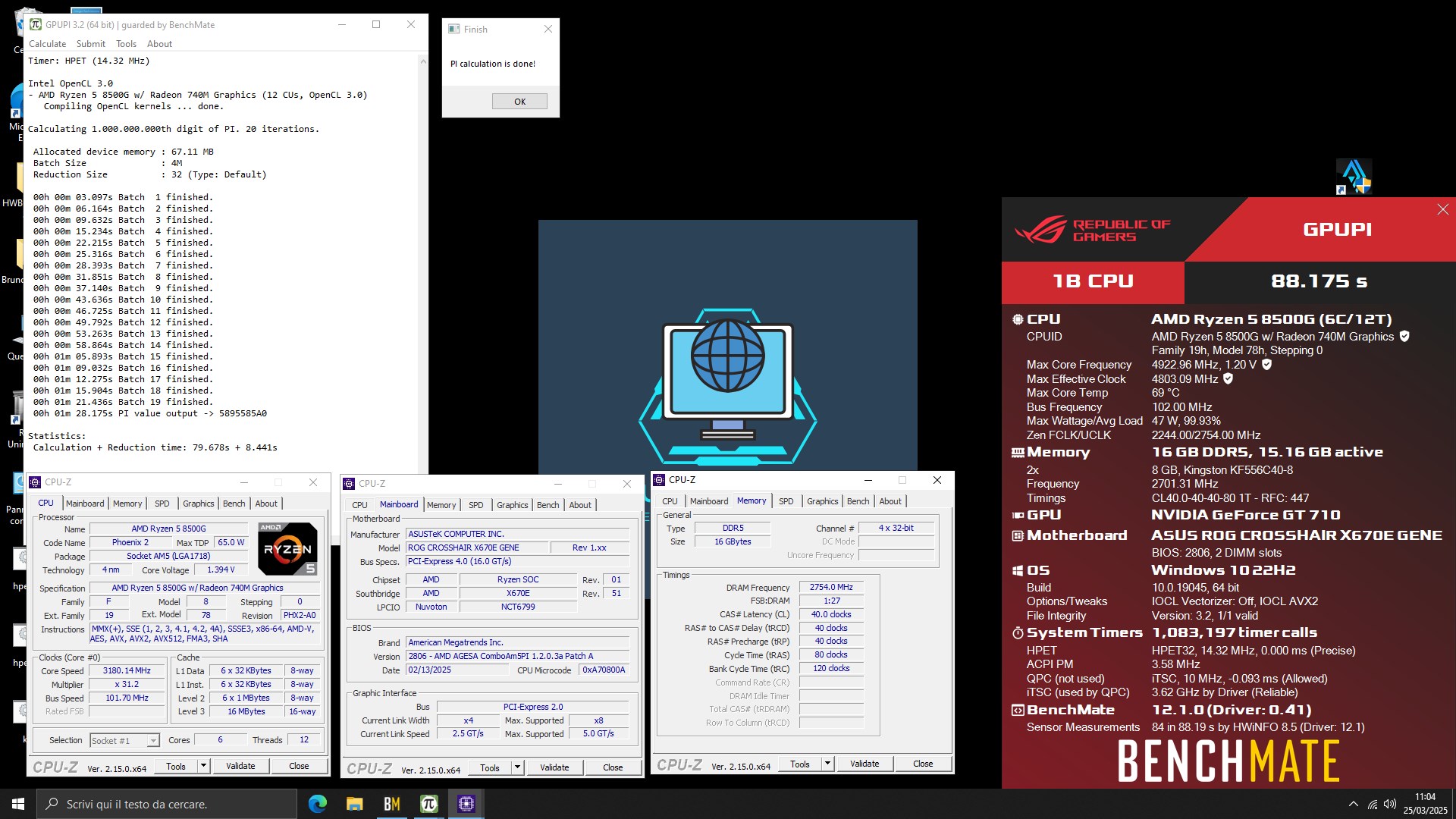Close the BenchMate result panel
The width and height of the screenshot is (1456, 819).
(1442, 209)
